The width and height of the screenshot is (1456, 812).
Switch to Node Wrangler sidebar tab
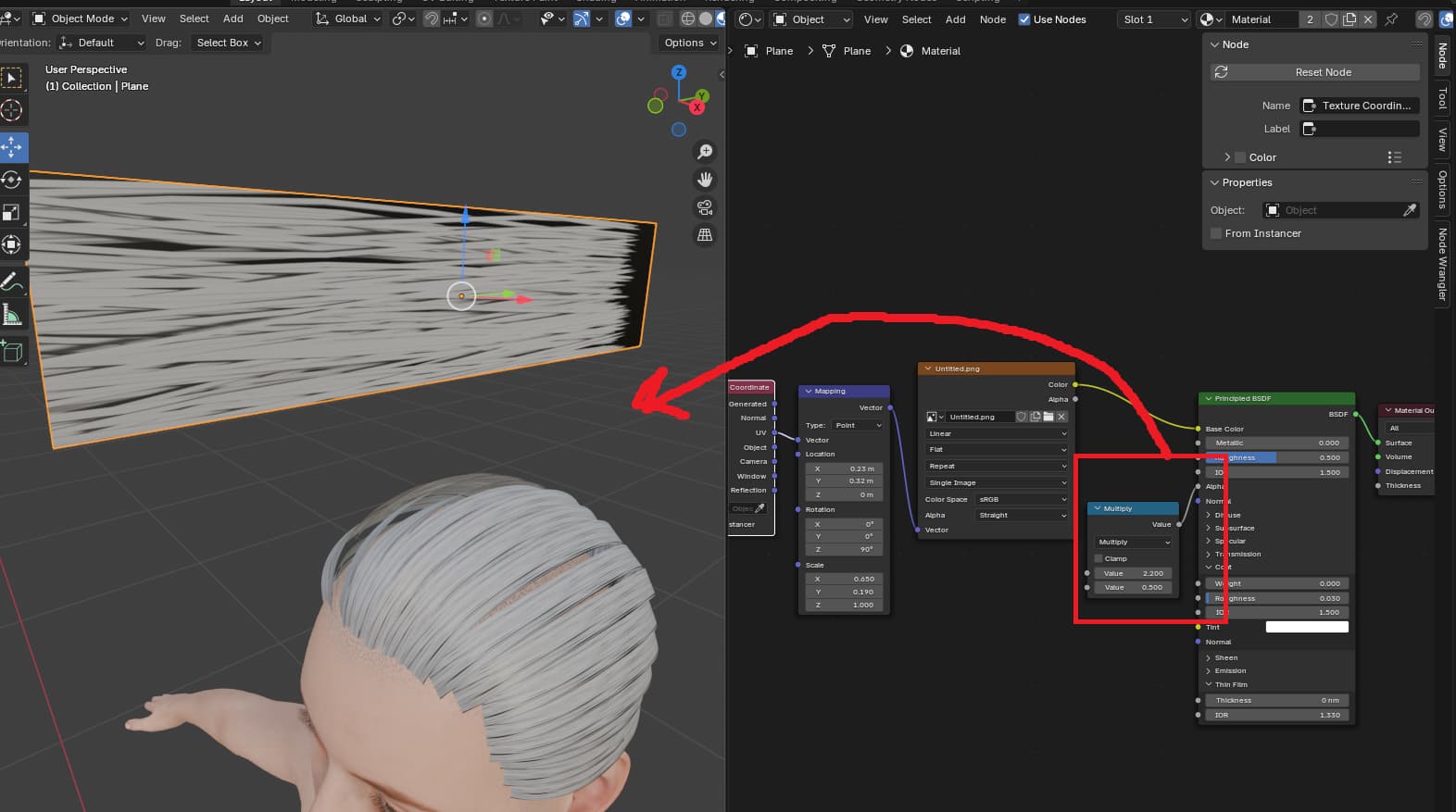(x=1442, y=264)
